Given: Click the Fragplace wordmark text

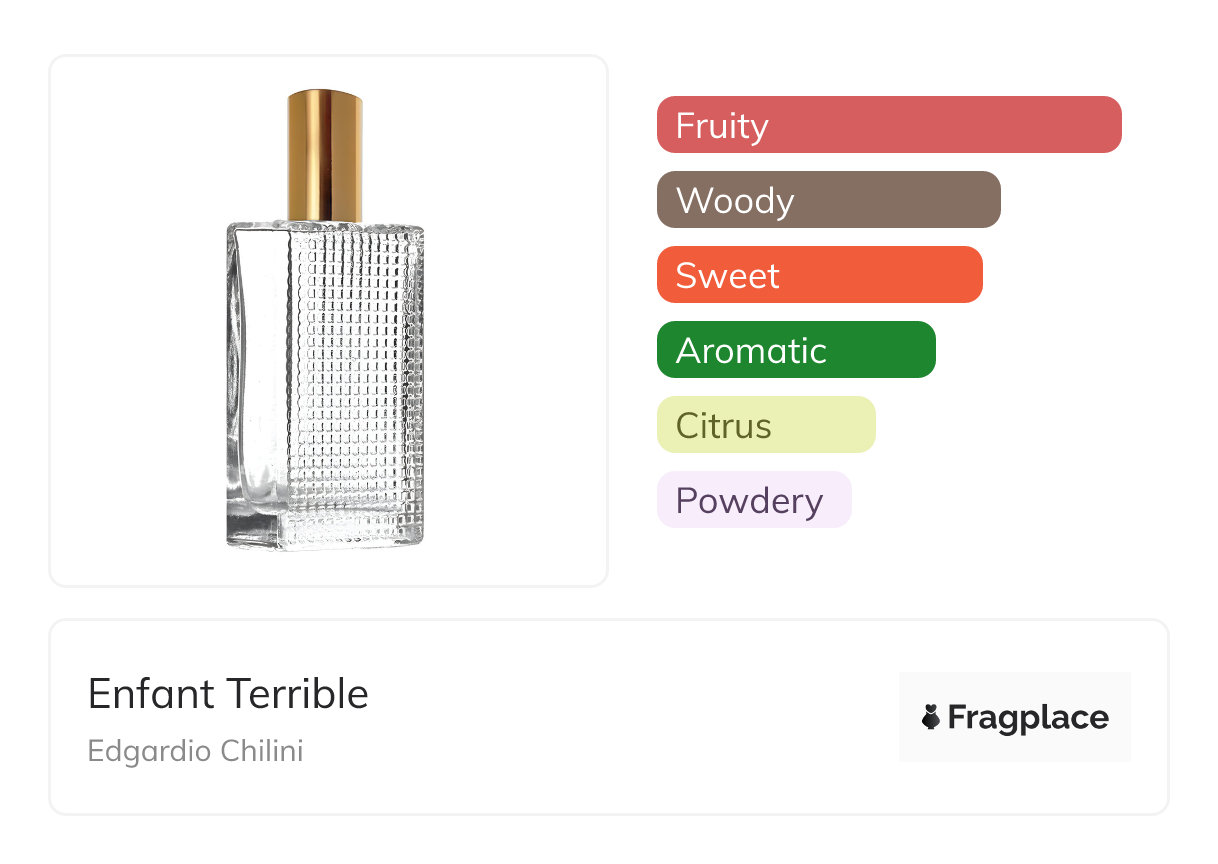Looking at the screenshot, I should [1028, 717].
